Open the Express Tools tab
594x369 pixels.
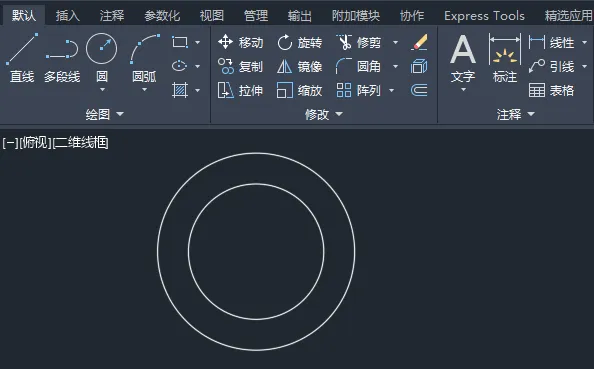(x=484, y=16)
